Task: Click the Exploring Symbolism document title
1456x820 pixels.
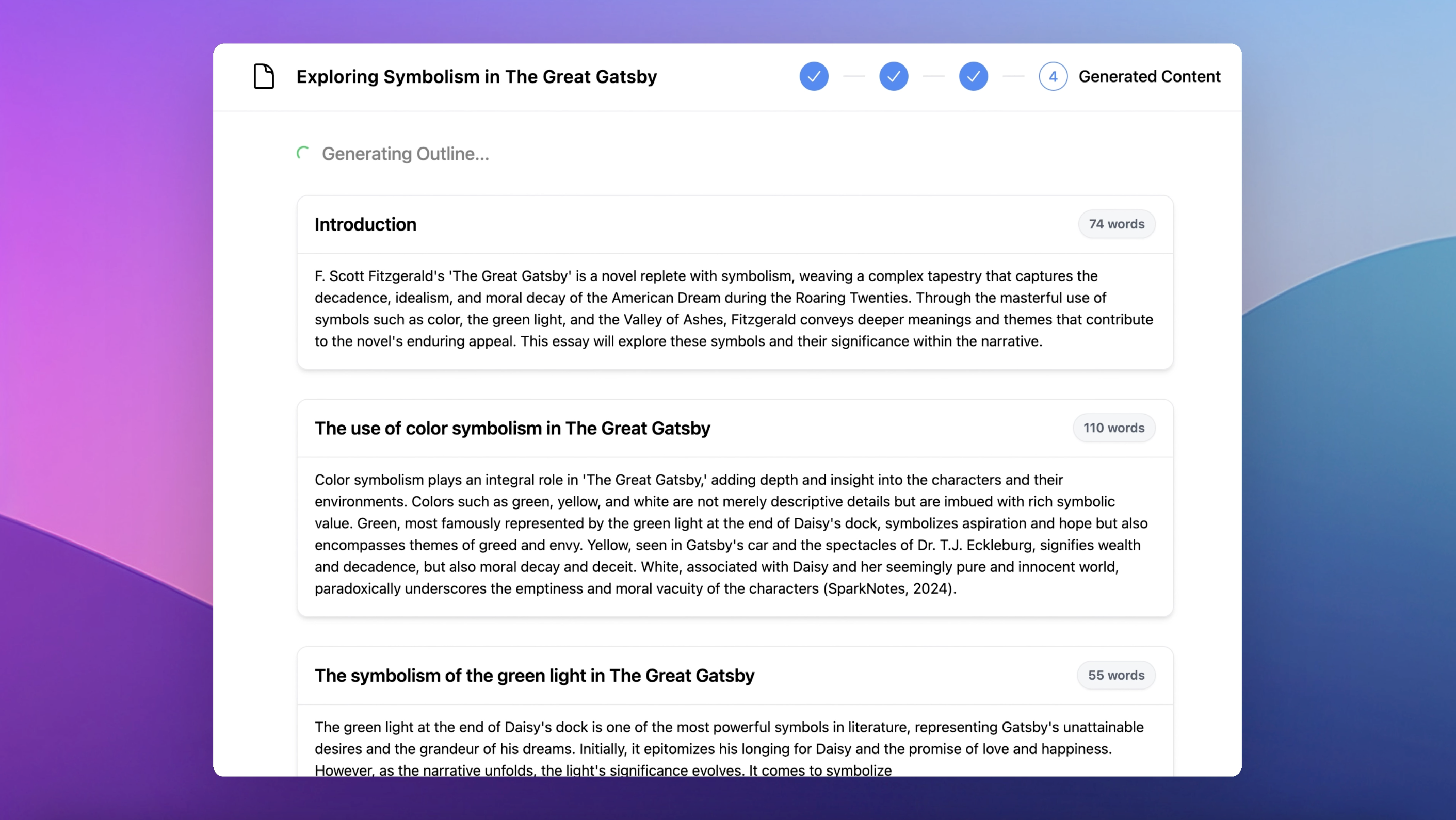Action: coord(477,76)
